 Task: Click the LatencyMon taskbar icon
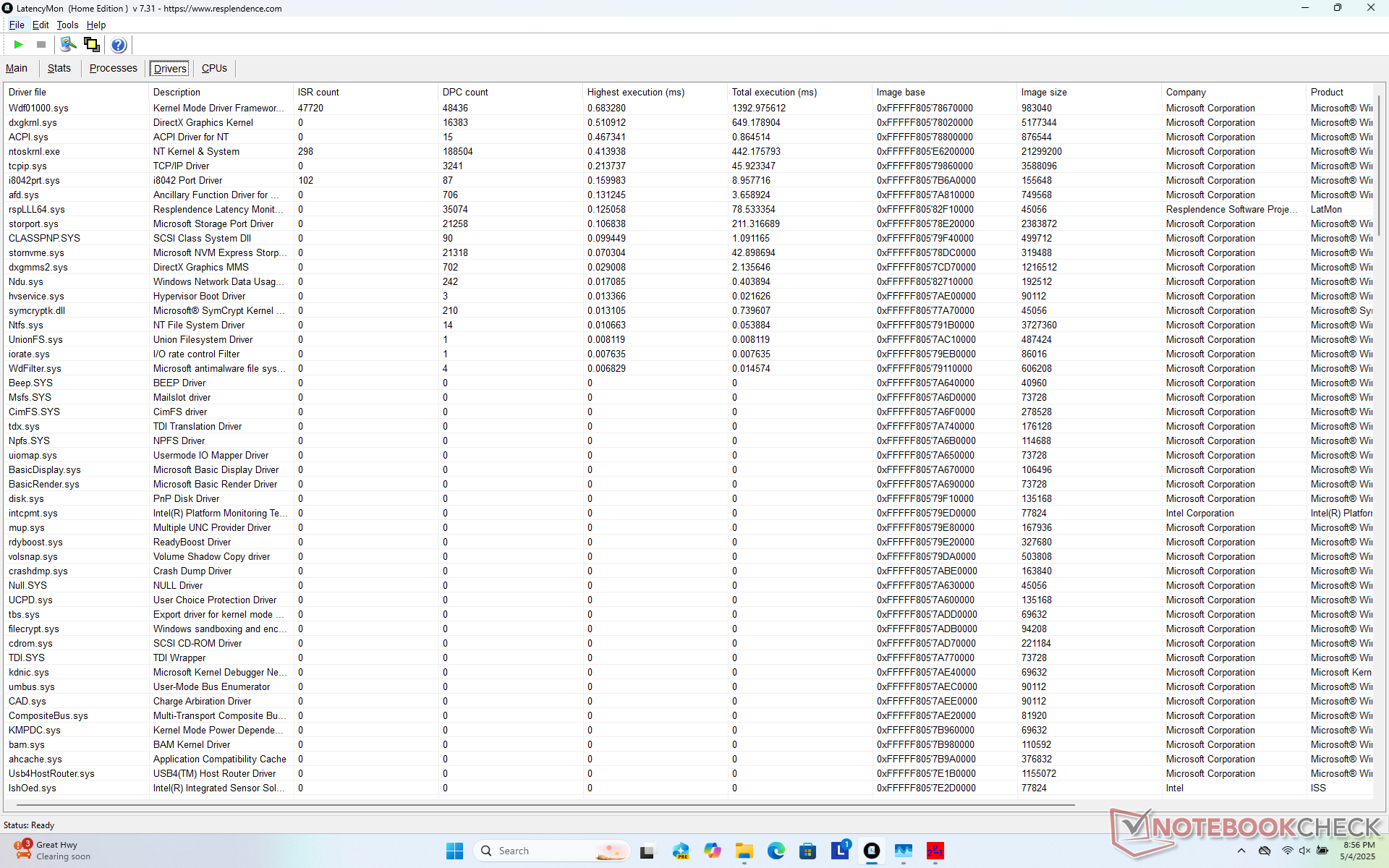click(x=872, y=851)
